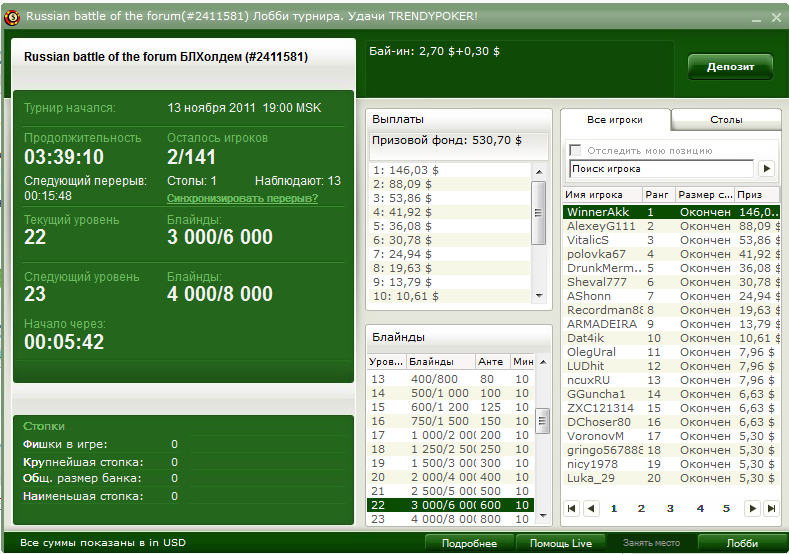Screen dimensions: 789x554
Task: Open page 3 of players list
Action: (670, 509)
